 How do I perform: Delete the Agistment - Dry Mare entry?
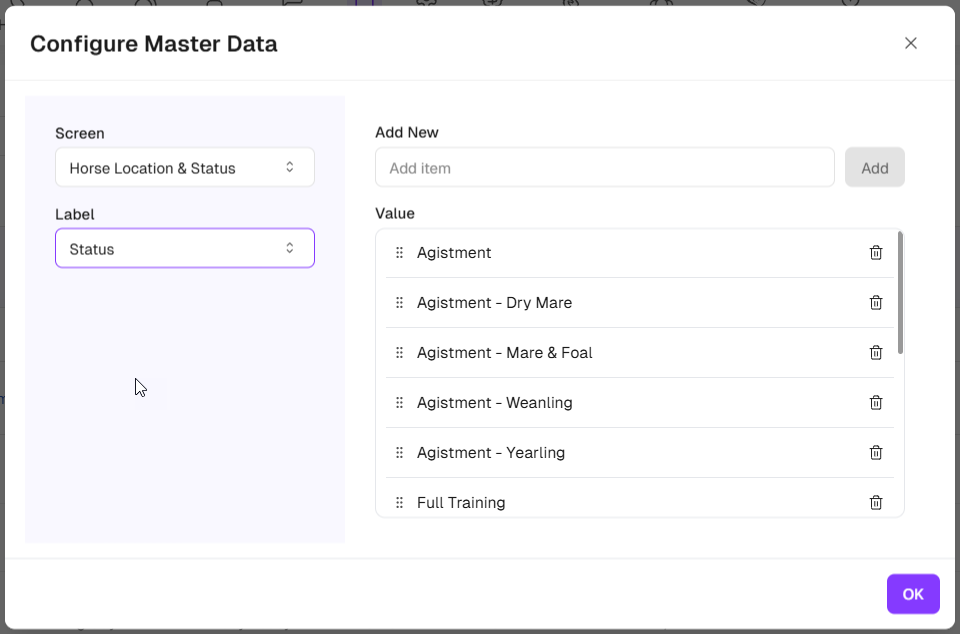(x=876, y=303)
